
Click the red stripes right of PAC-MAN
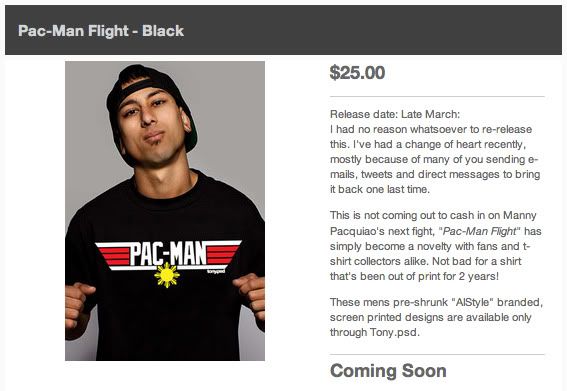point(222,254)
